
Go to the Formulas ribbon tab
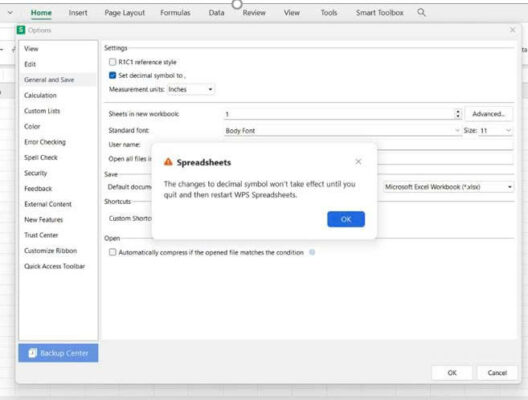(x=175, y=13)
